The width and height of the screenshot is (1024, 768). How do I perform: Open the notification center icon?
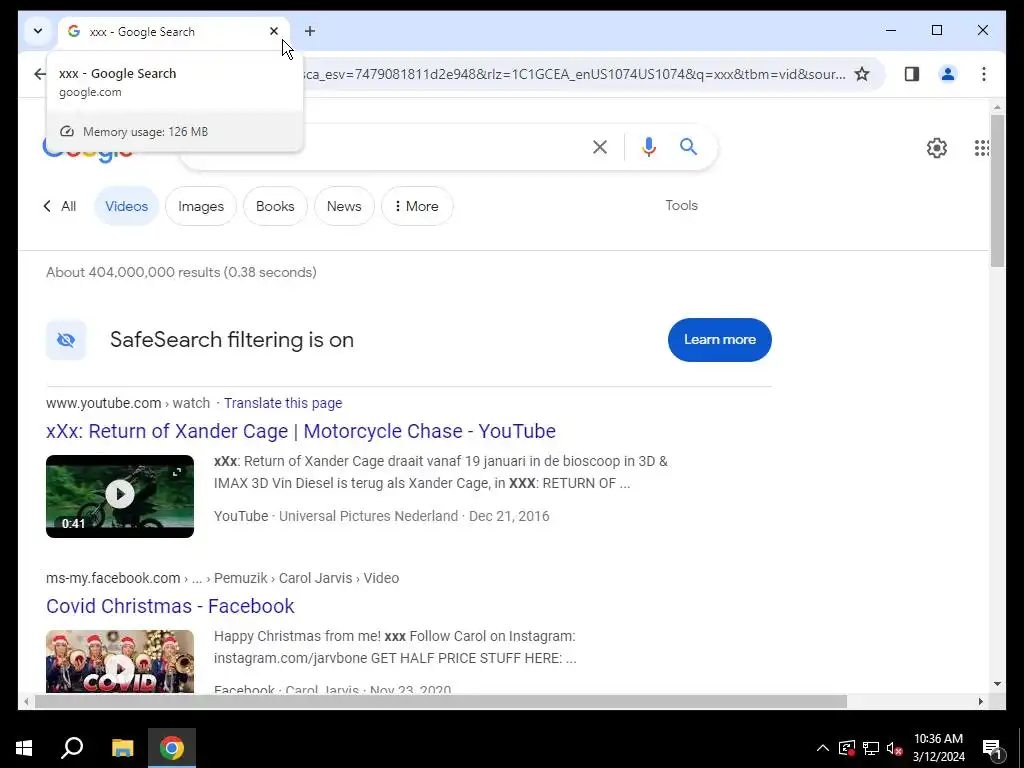(x=993, y=748)
